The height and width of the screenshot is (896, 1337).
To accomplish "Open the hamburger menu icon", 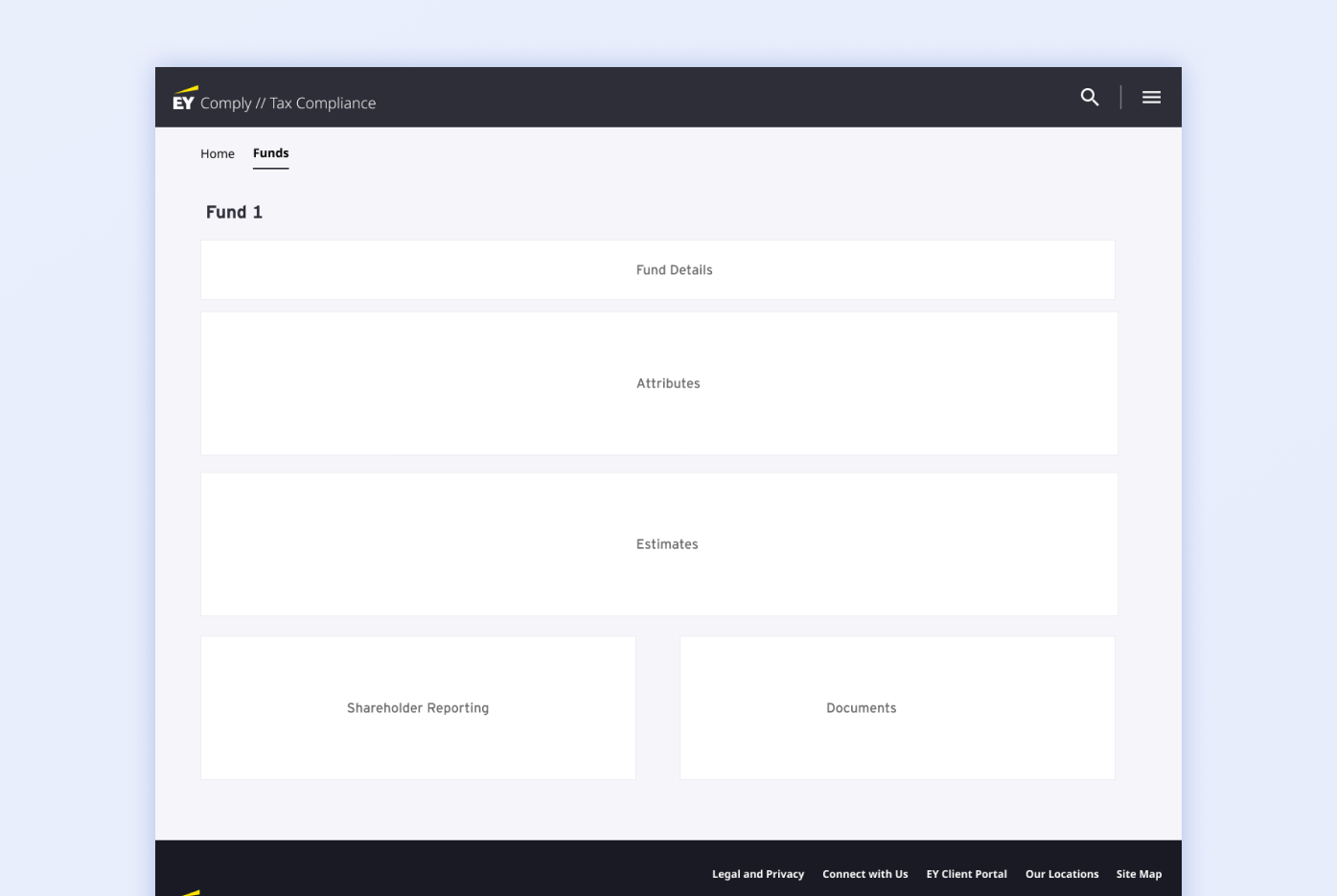I will (1151, 97).
